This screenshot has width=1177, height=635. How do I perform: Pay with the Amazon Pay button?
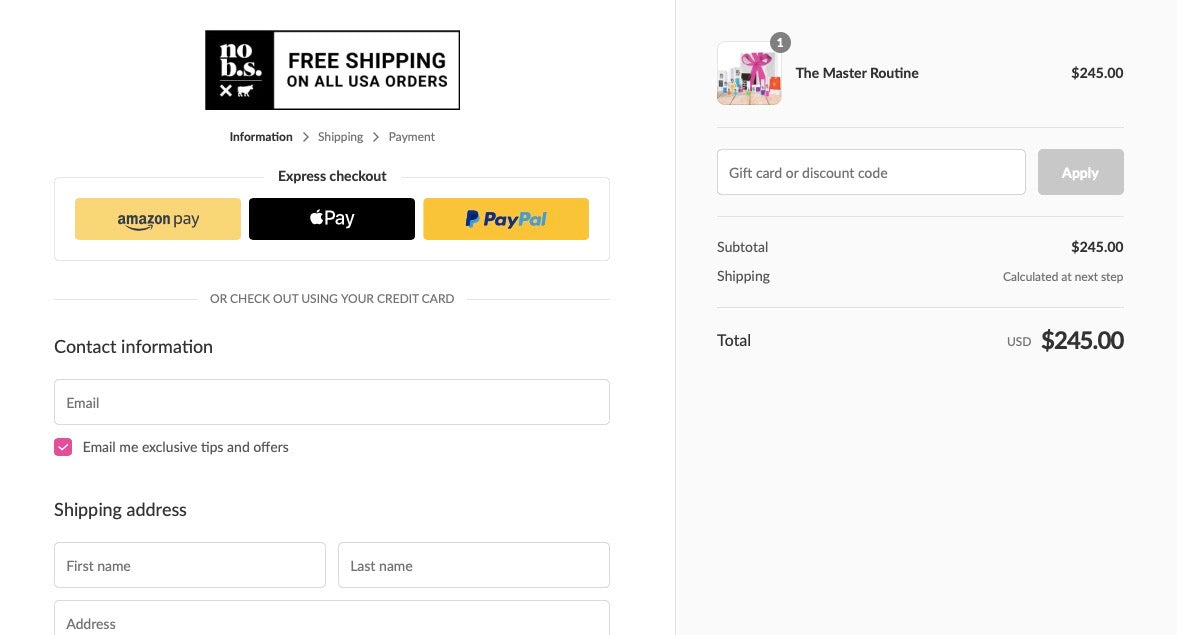[158, 219]
